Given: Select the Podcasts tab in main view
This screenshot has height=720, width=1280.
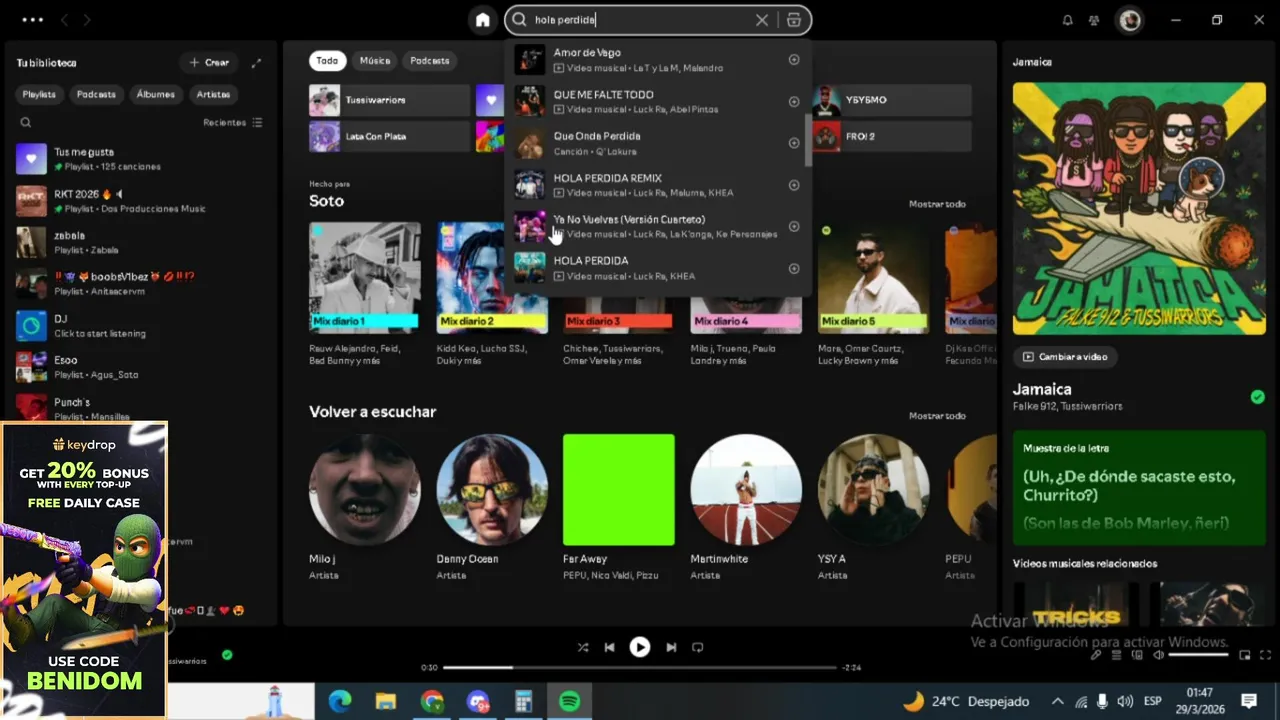Looking at the screenshot, I should click(429, 61).
